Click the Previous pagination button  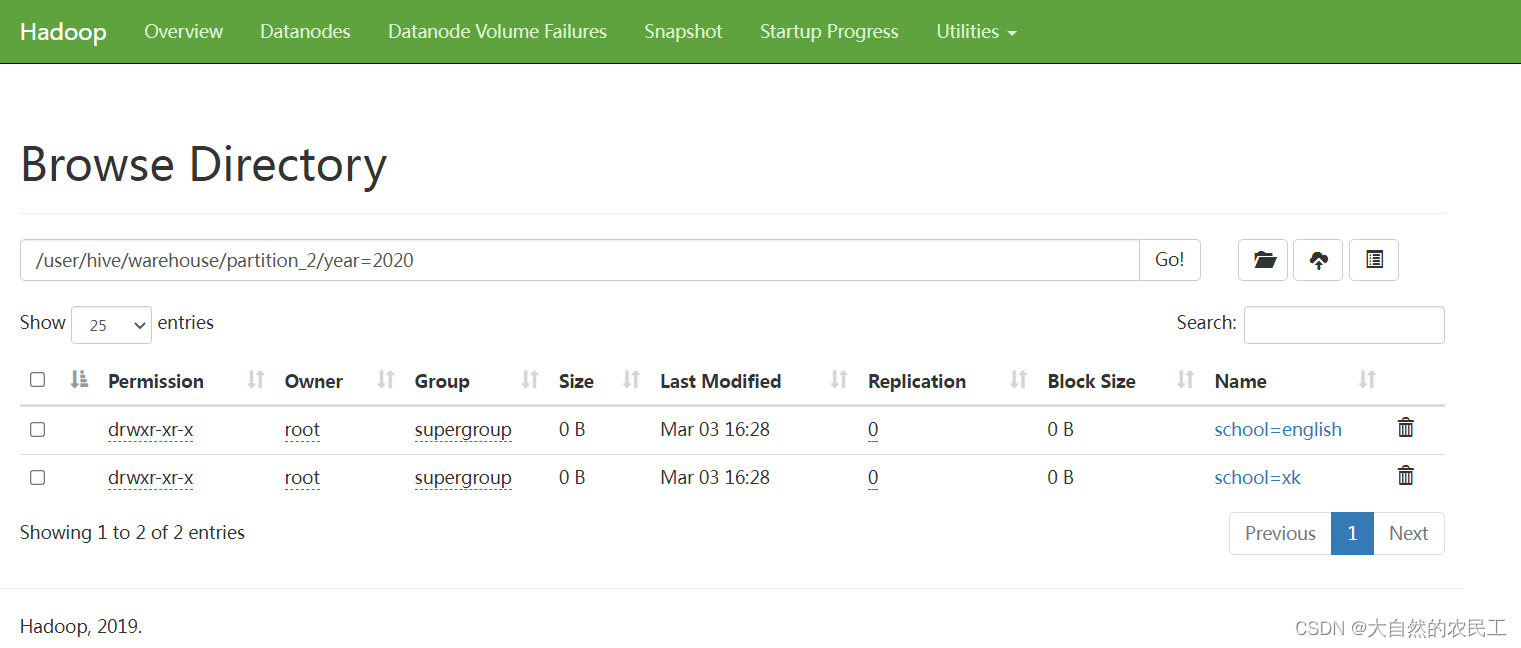point(1280,533)
